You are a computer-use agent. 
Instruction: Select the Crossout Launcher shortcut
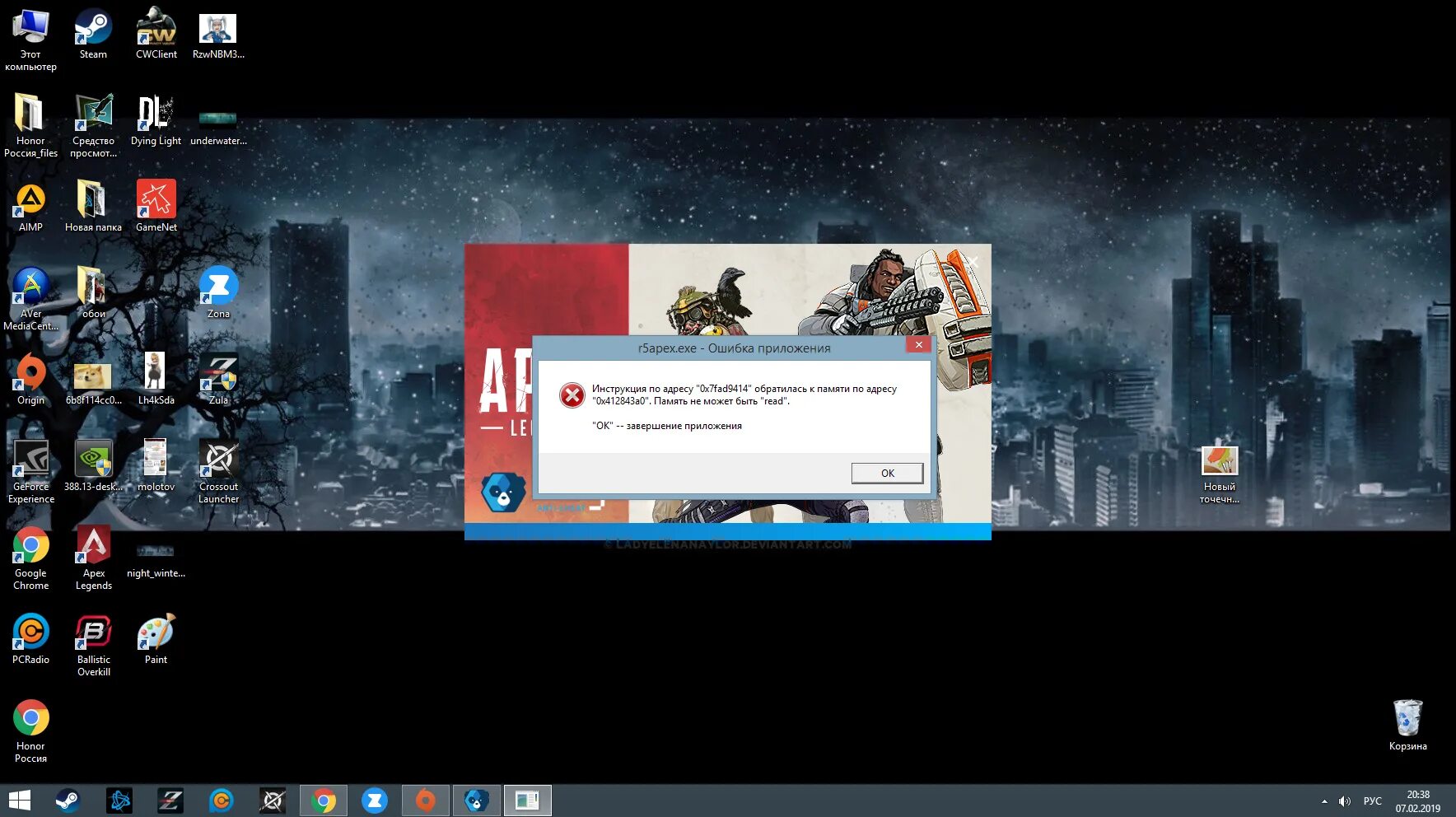pos(218,472)
